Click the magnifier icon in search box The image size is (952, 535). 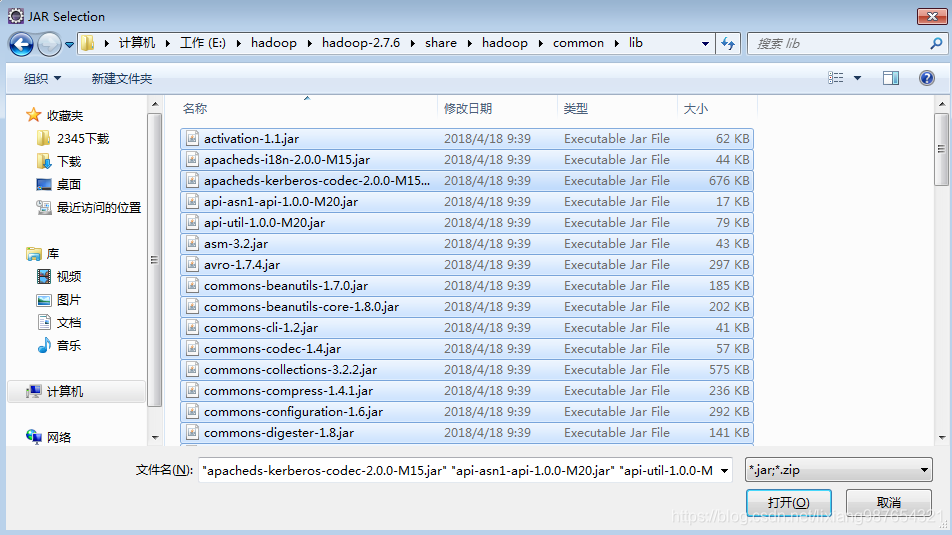[936, 44]
